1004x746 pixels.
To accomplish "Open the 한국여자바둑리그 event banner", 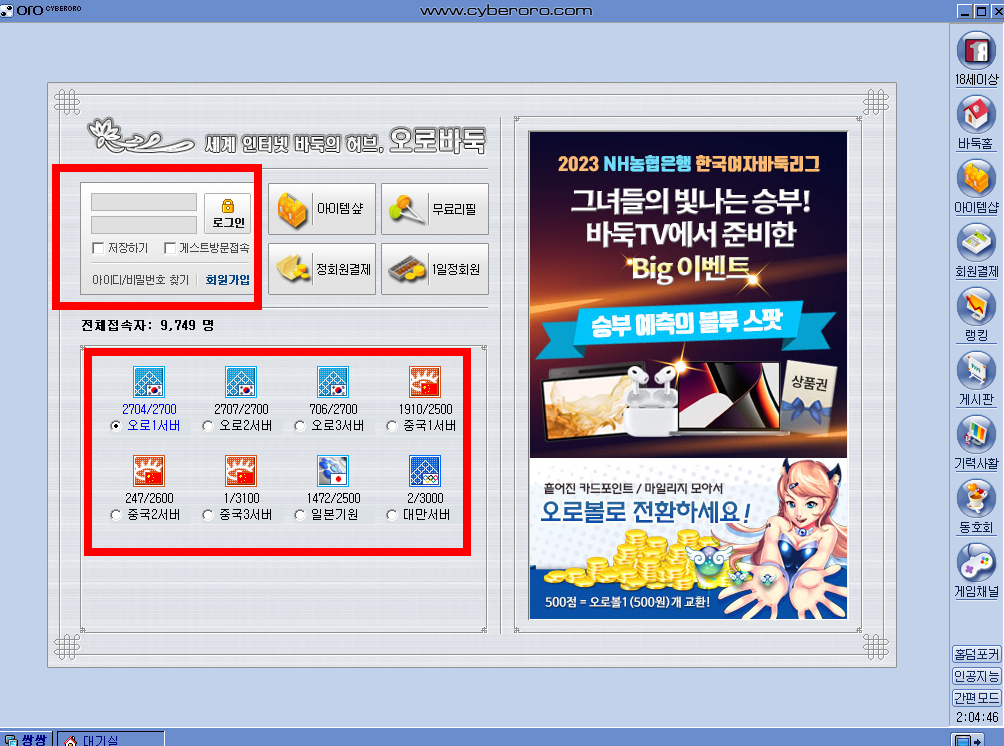I will click(x=688, y=295).
